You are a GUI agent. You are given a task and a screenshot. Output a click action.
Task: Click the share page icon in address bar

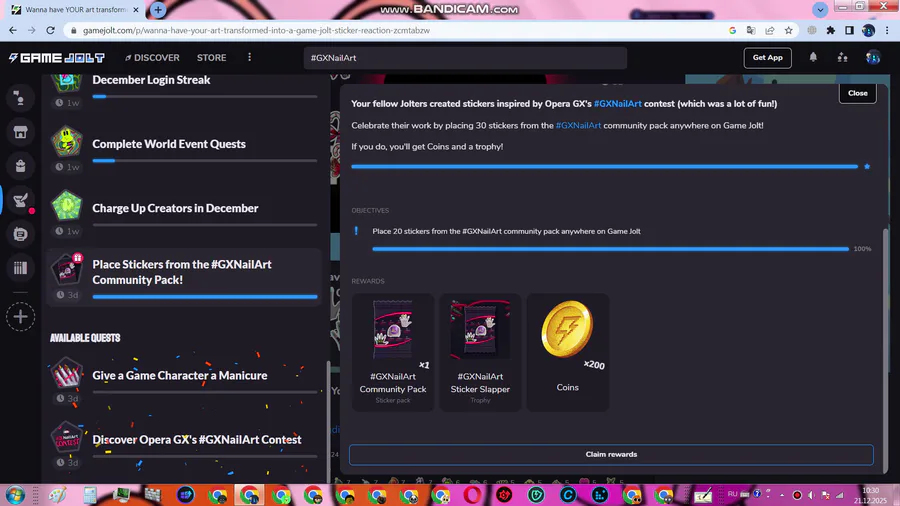click(770, 30)
